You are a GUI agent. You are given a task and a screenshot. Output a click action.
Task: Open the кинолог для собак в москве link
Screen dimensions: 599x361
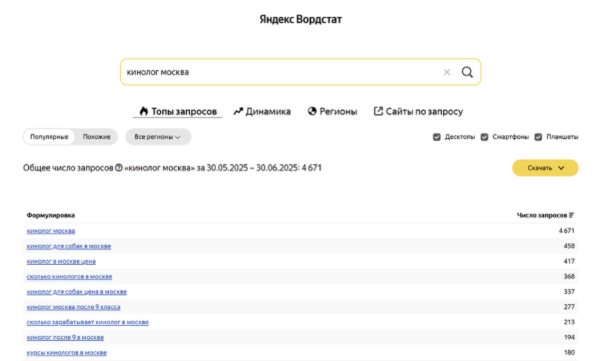coord(69,246)
